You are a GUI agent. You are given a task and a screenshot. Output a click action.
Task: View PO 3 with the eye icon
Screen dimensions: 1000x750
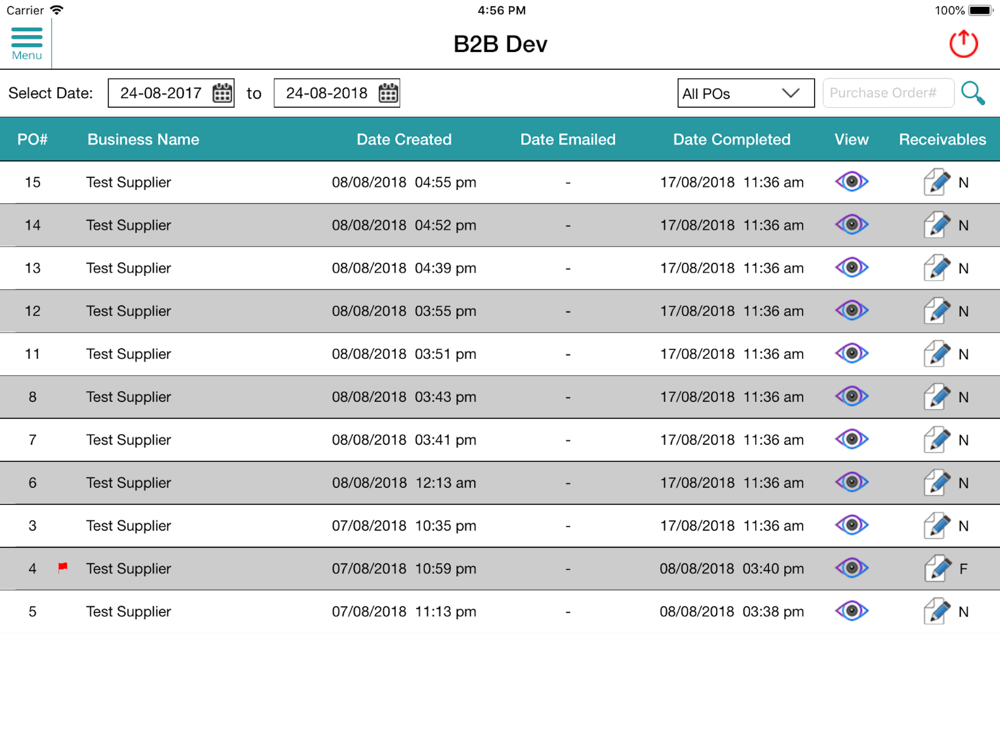tap(851, 525)
